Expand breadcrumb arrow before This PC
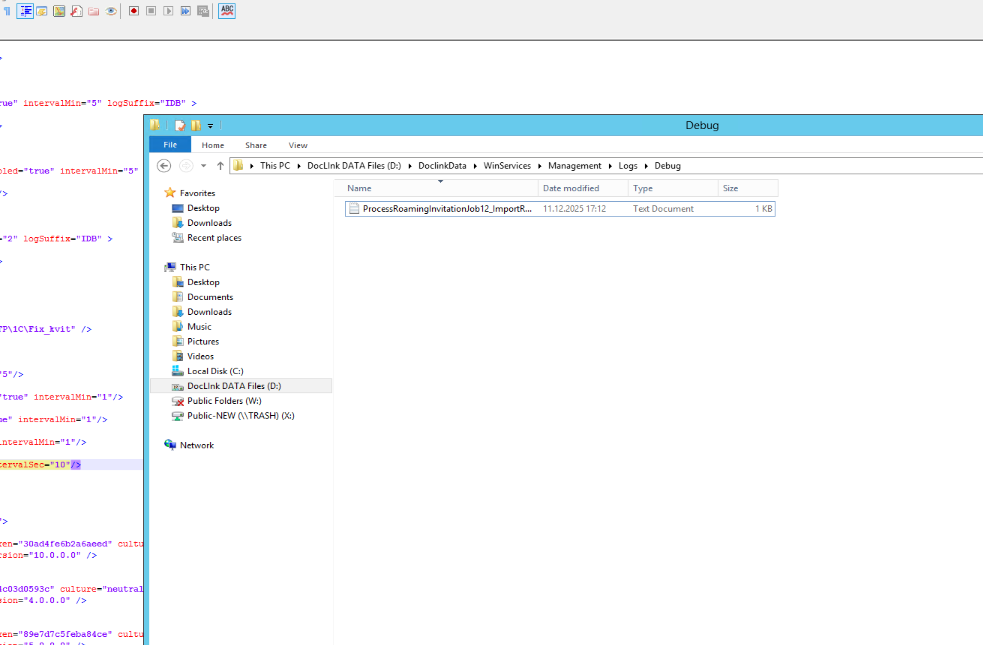Image resolution: width=983 pixels, height=645 pixels. click(251, 166)
